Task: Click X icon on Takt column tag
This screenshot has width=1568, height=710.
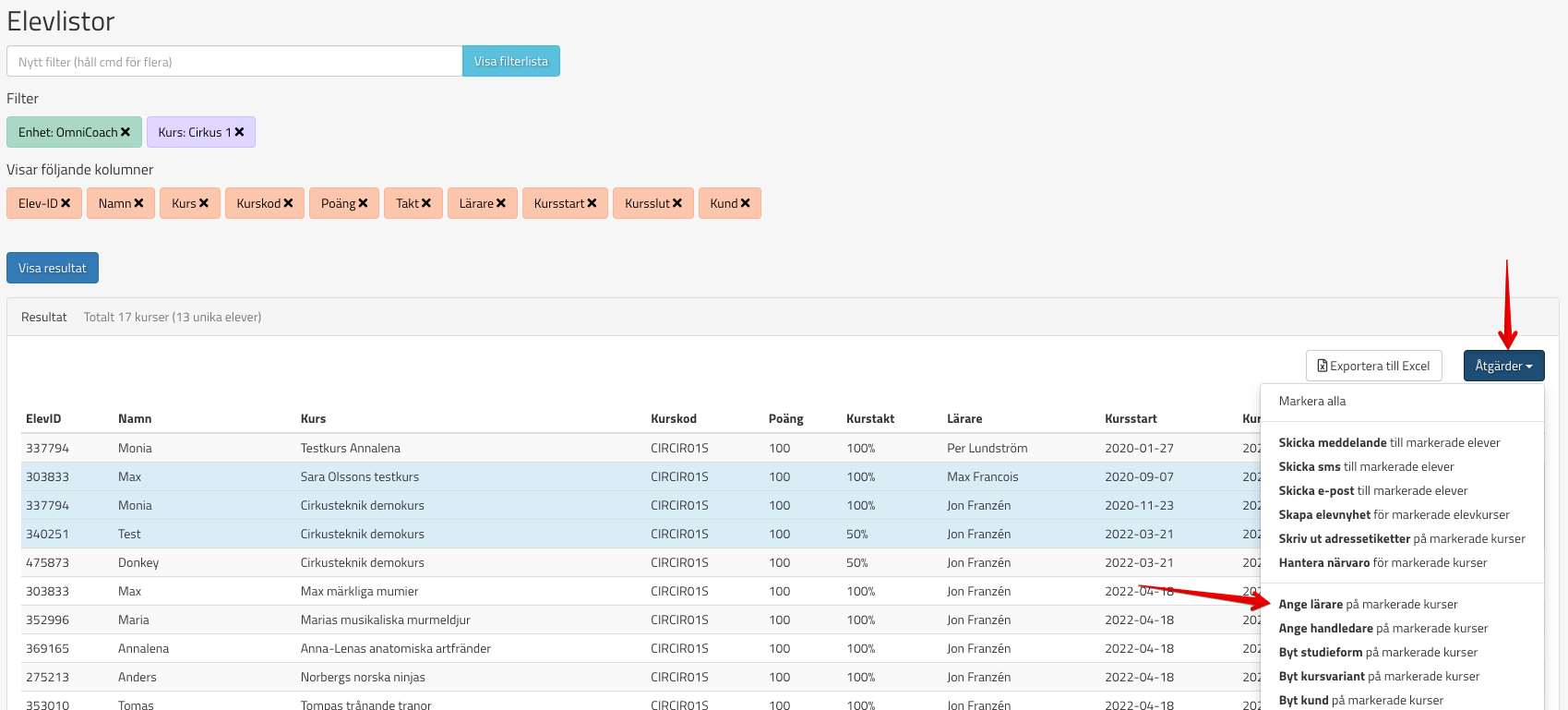Action: click(426, 203)
